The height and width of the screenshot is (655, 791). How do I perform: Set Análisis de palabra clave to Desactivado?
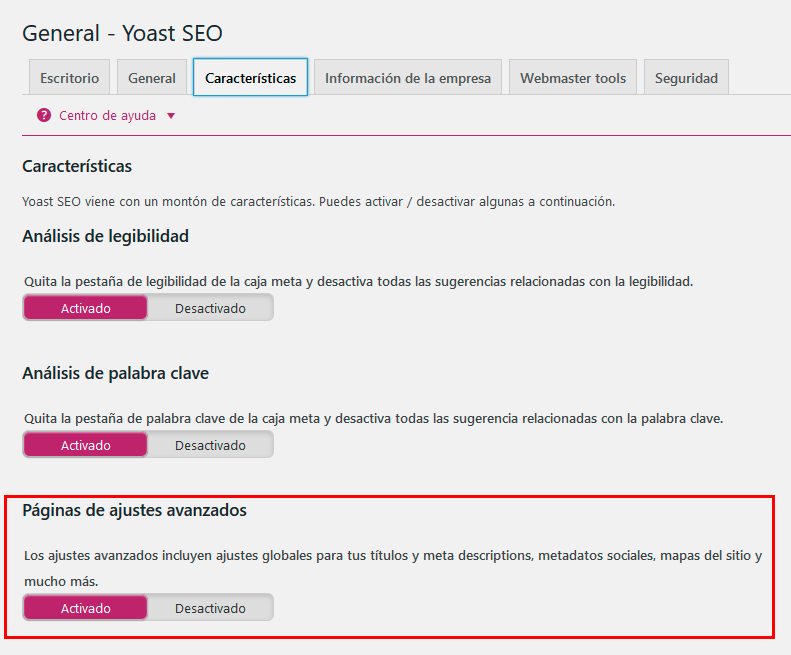pos(210,445)
